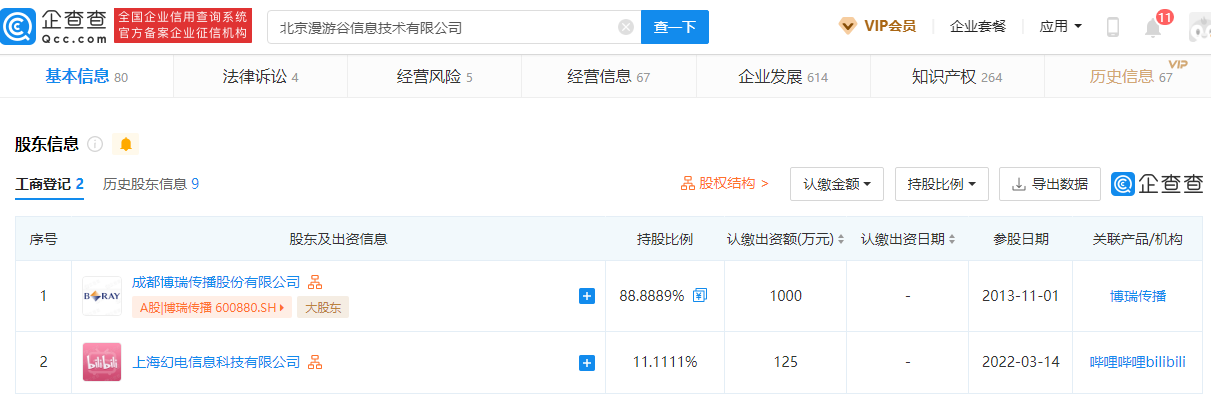Open the 认缴金额 dropdown
This screenshot has width=1211, height=404.
point(836,184)
